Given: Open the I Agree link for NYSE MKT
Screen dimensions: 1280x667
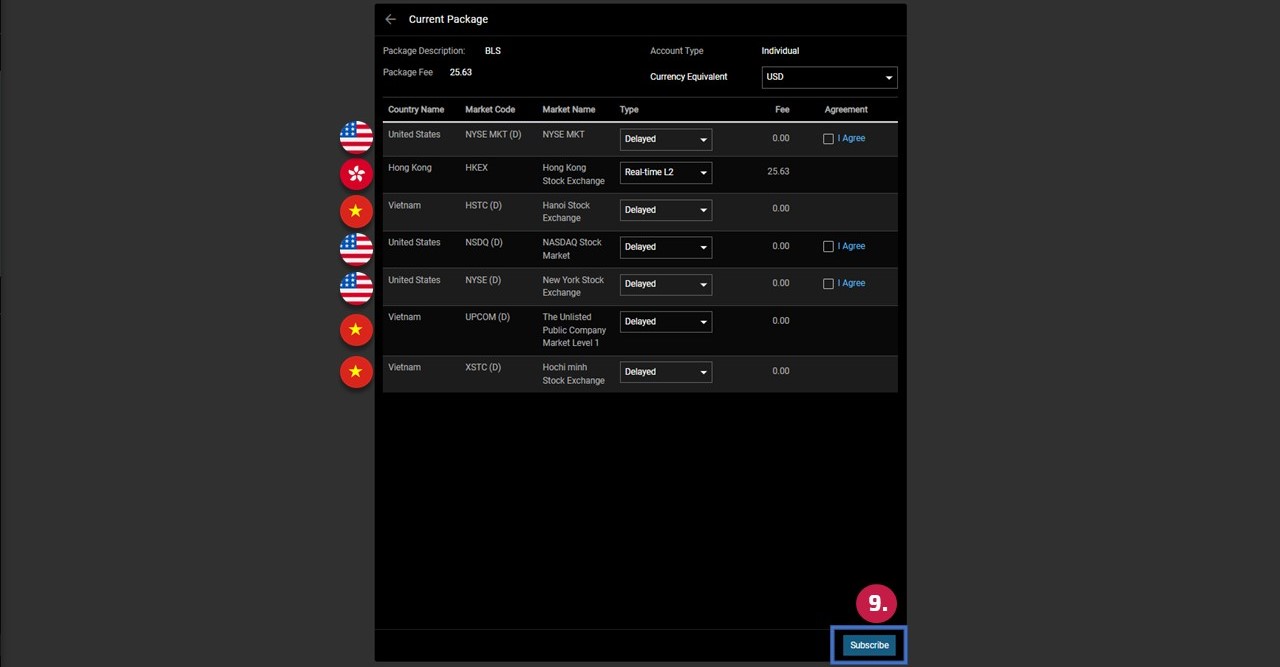Looking at the screenshot, I should [x=851, y=139].
